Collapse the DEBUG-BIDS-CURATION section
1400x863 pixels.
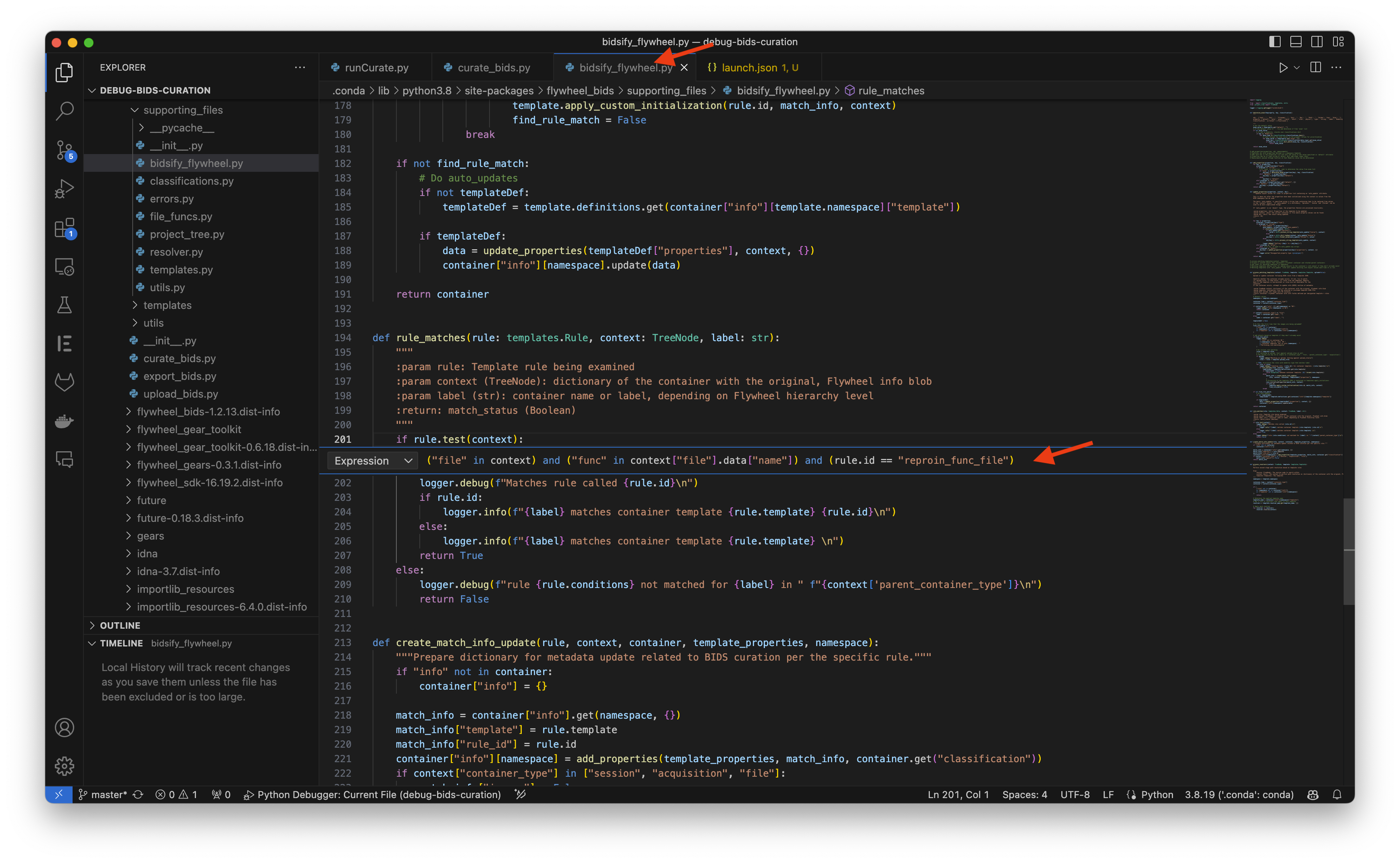(92, 90)
